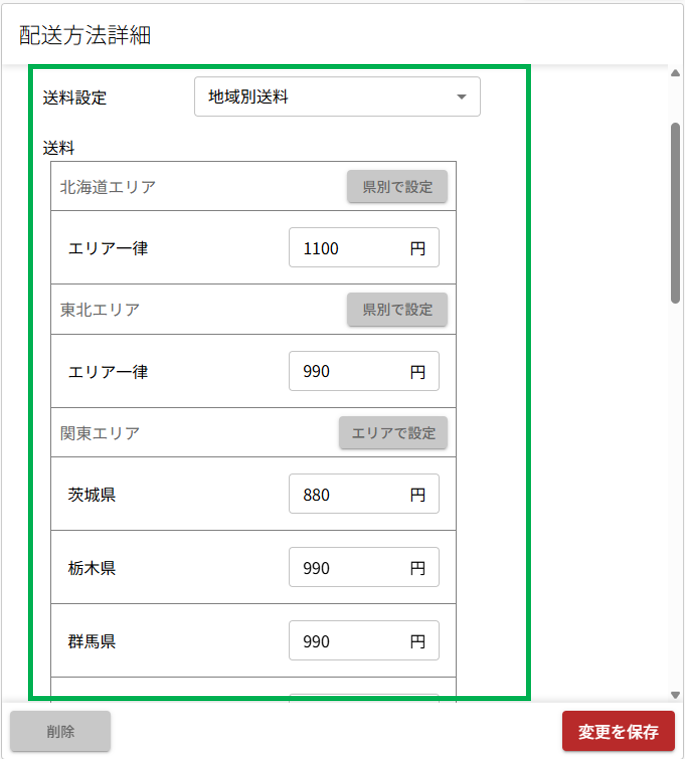The image size is (687, 759).
Task: Click the vertical scrollbar thumb
Action: tap(676, 210)
